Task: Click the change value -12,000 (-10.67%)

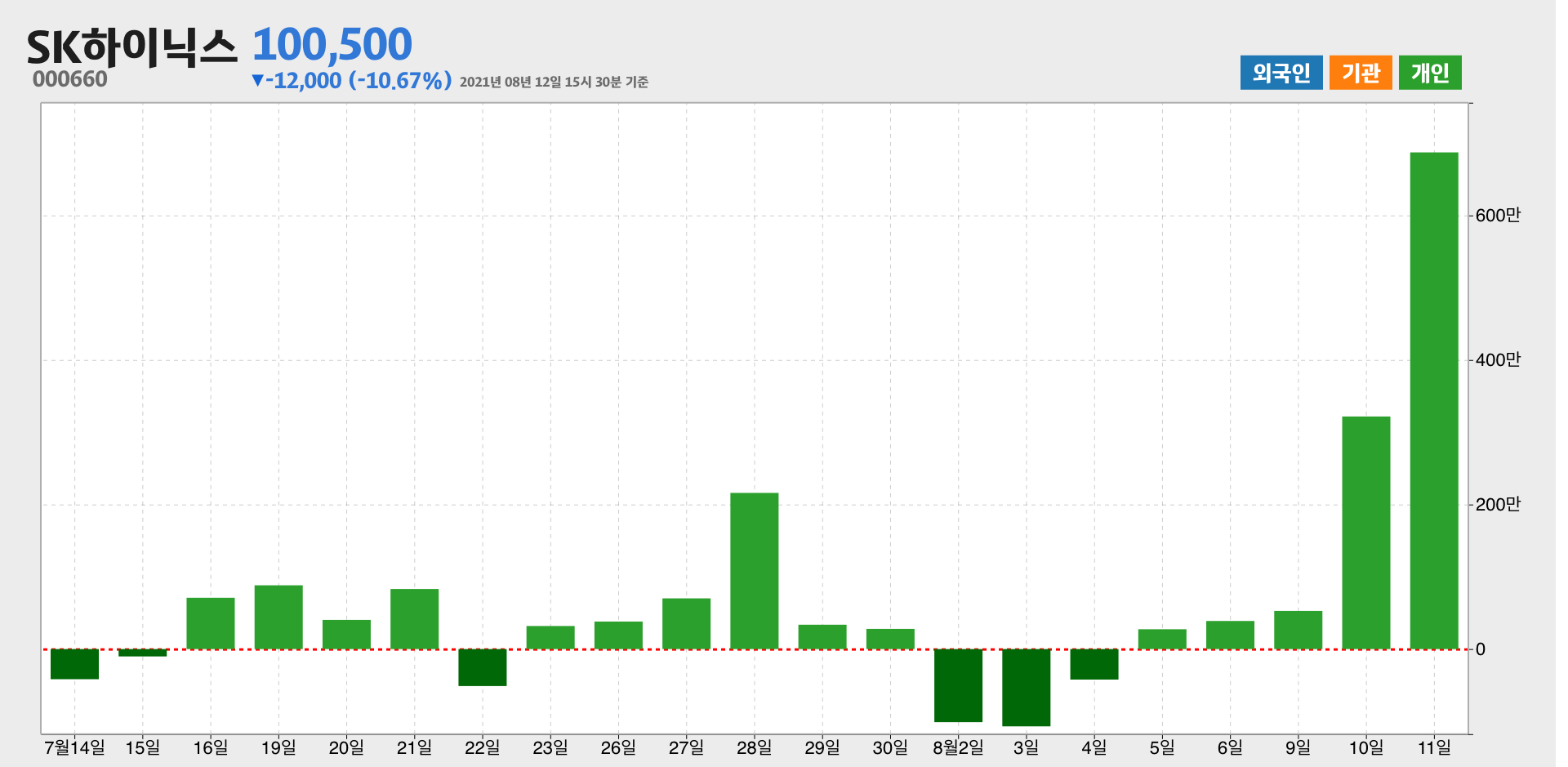Action: point(352,80)
